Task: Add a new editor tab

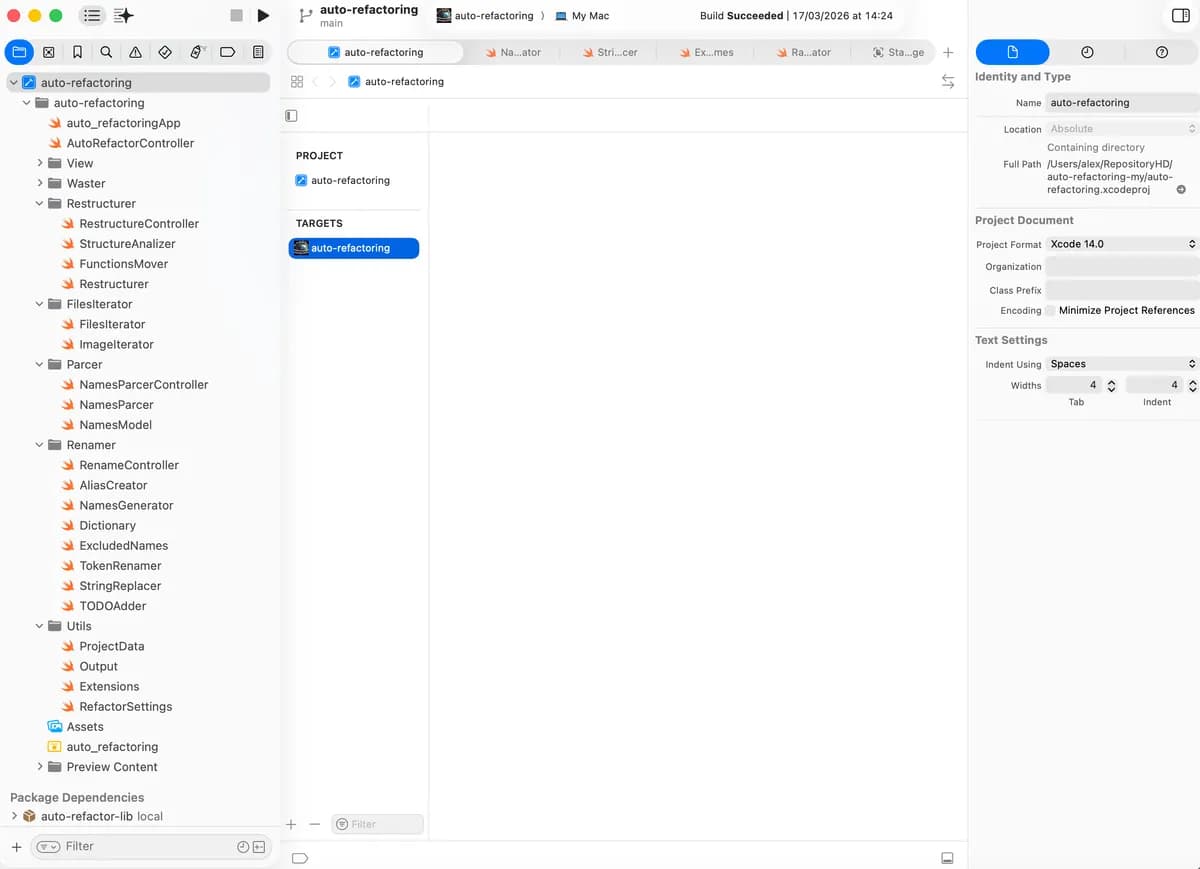Action: pyautogui.click(x=948, y=52)
